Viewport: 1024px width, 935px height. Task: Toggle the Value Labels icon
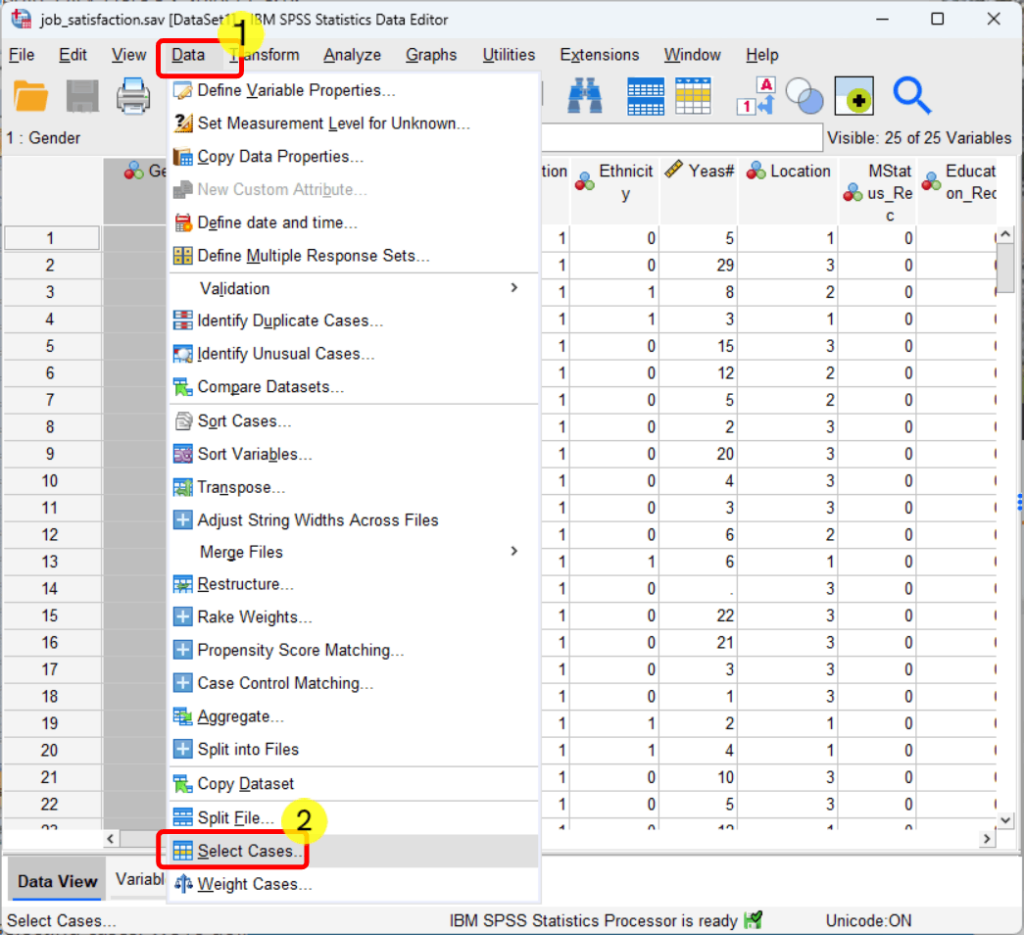click(x=757, y=95)
